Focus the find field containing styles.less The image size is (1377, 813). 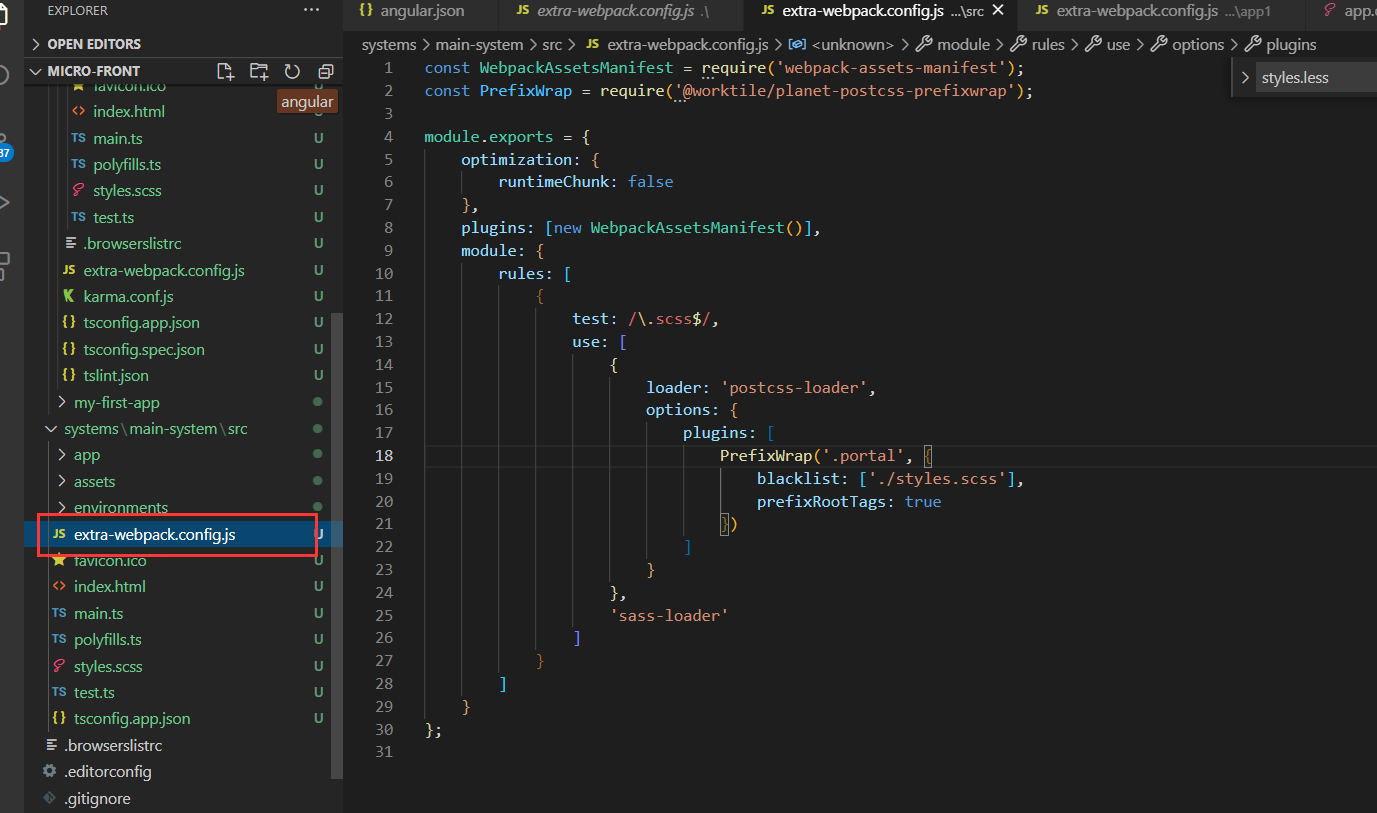tap(1316, 78)
